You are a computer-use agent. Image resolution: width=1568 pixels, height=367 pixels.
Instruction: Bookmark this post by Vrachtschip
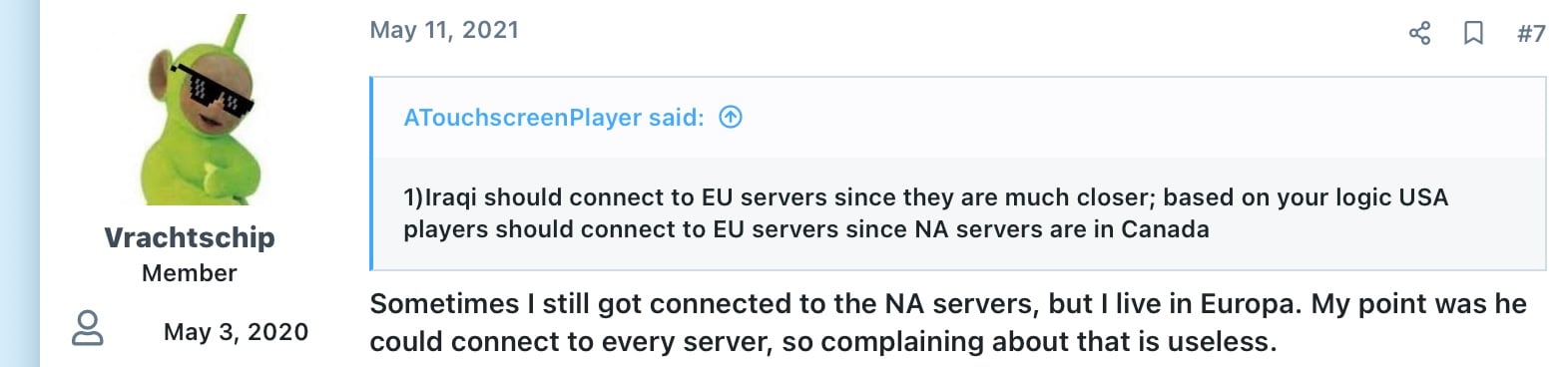coord(1473,33)
